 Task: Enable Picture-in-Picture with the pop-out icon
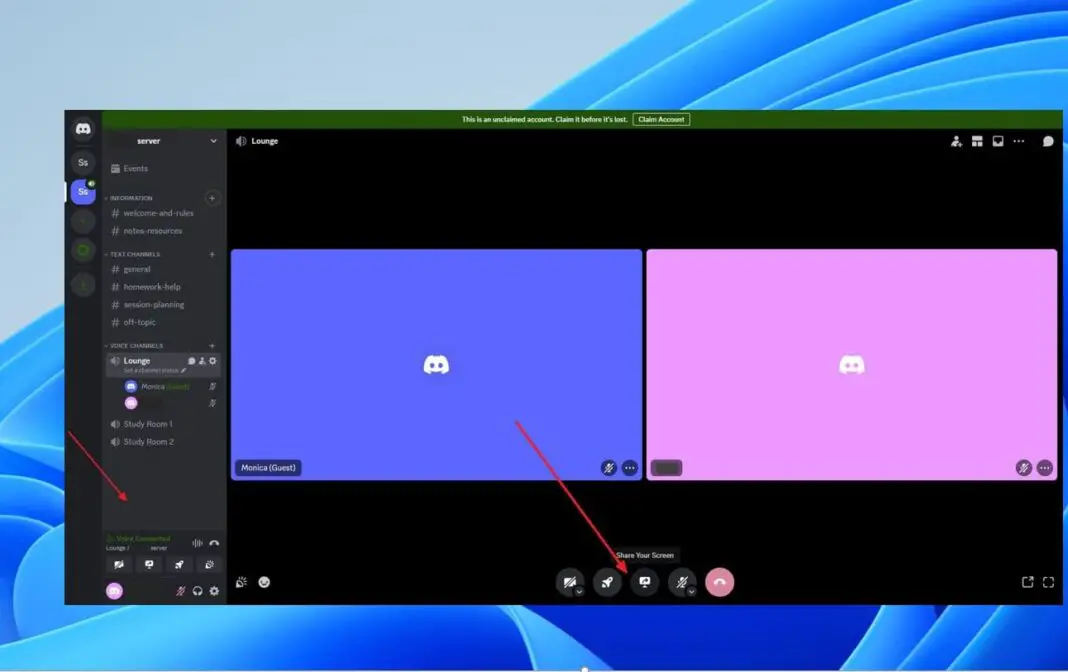1027,581
